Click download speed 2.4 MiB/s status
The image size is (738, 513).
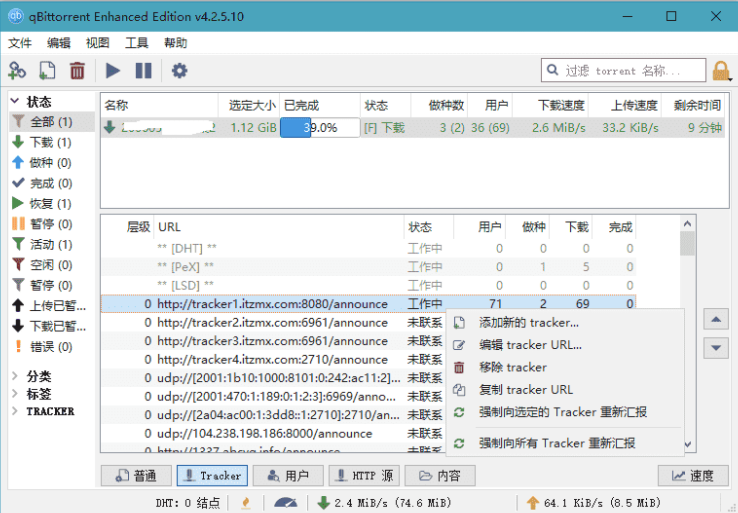[385, 503]
